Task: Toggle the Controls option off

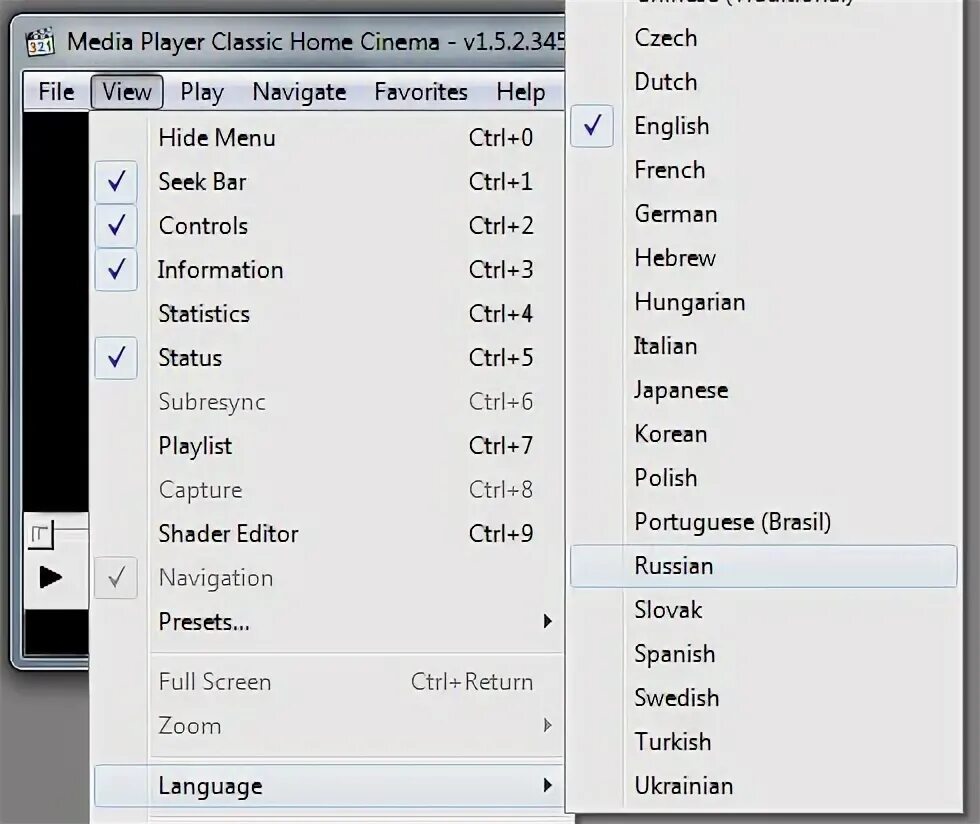Action: [x=329, y=226]
